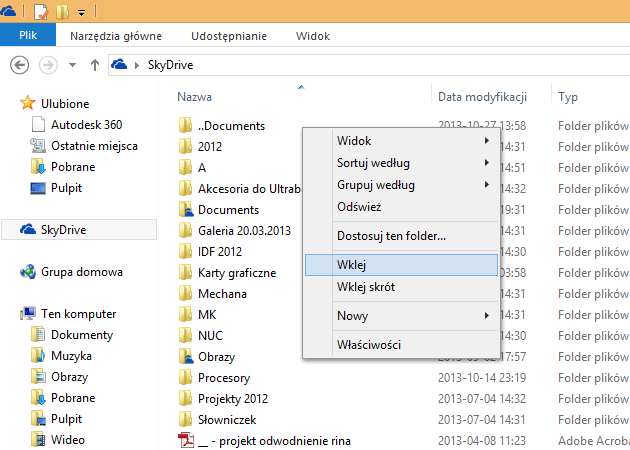The width and height of the screenshot is (630, 450).
Task: Open Pulpit under Ten komputer
Action: (x=66, y=419)
